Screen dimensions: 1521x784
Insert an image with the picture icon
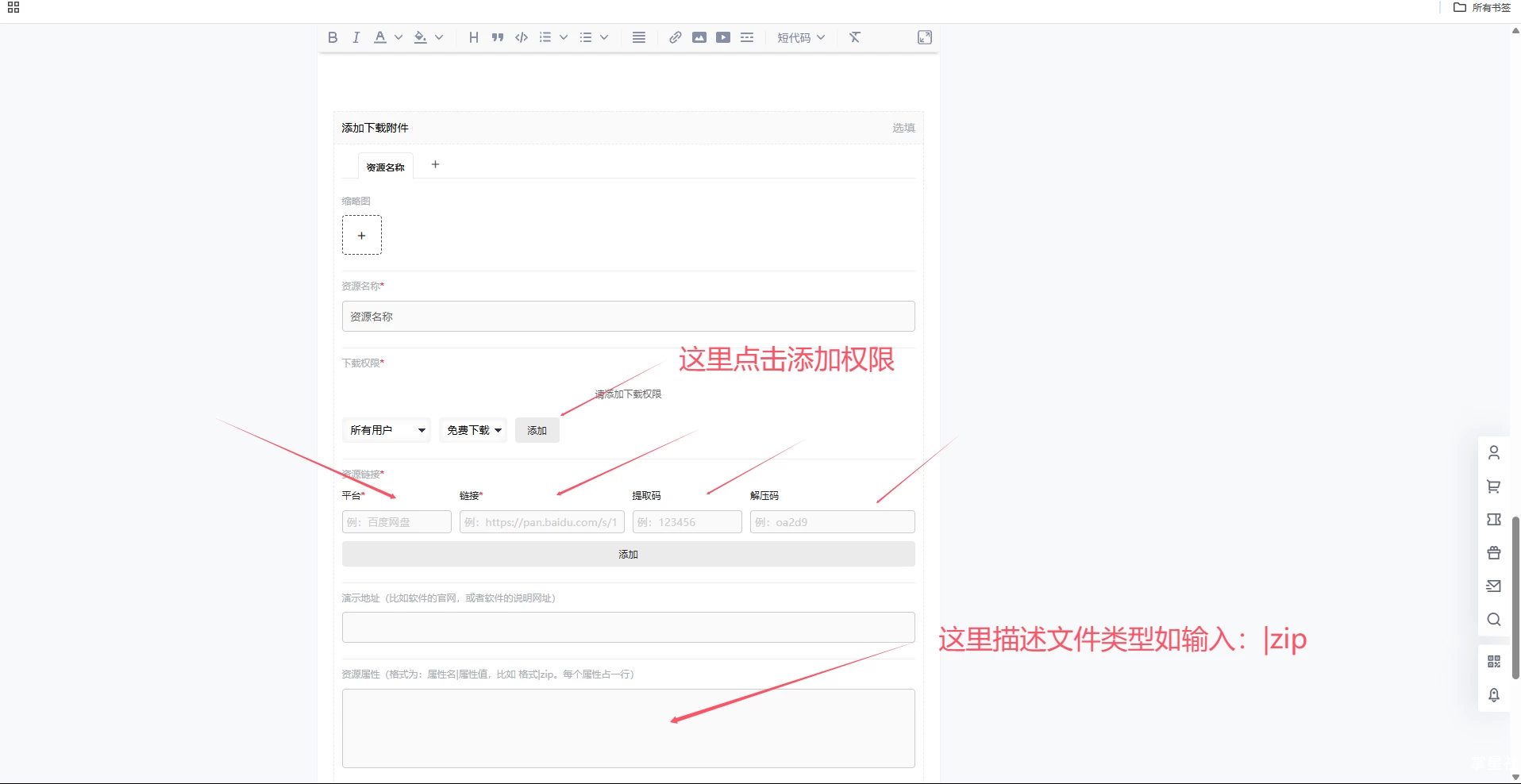pos(699,37)
